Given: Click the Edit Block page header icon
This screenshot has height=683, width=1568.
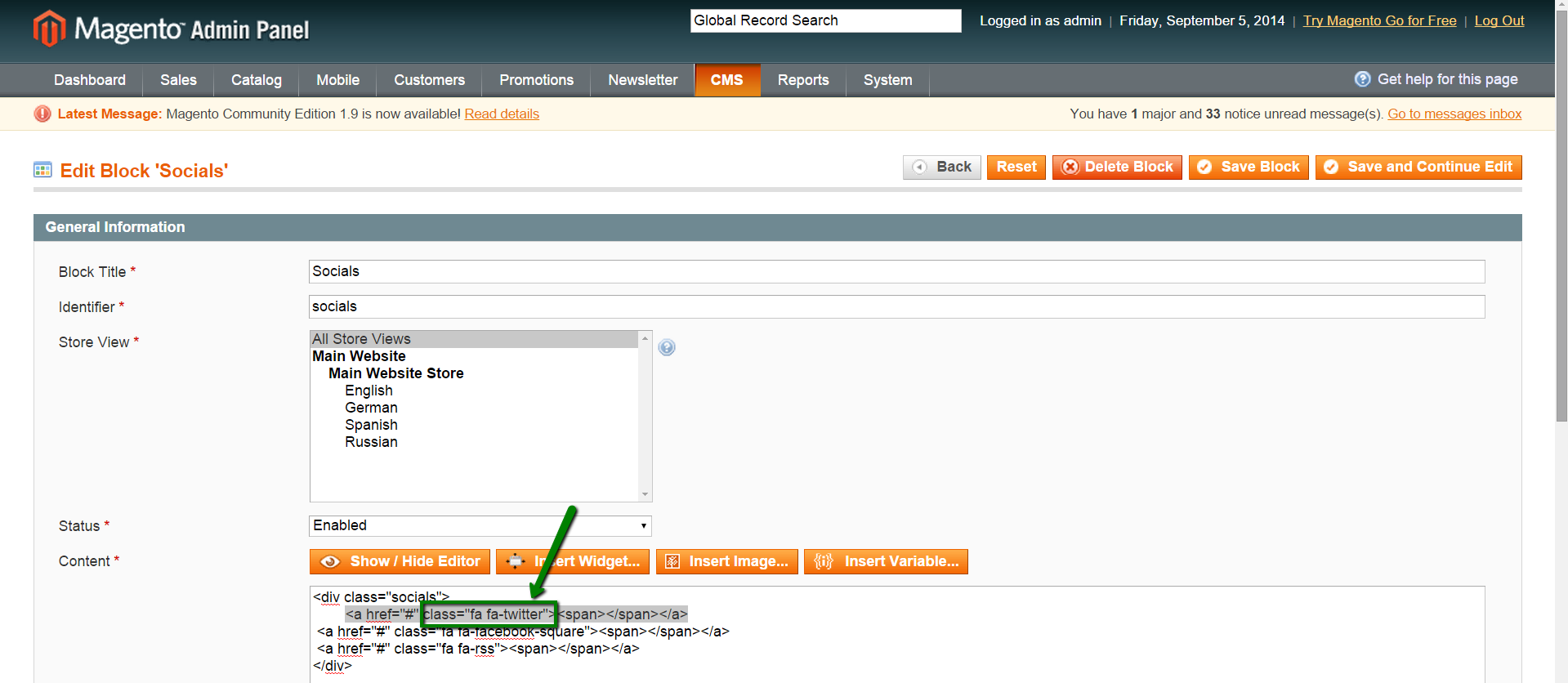Looking at the screenshot, I should (42, 170).
